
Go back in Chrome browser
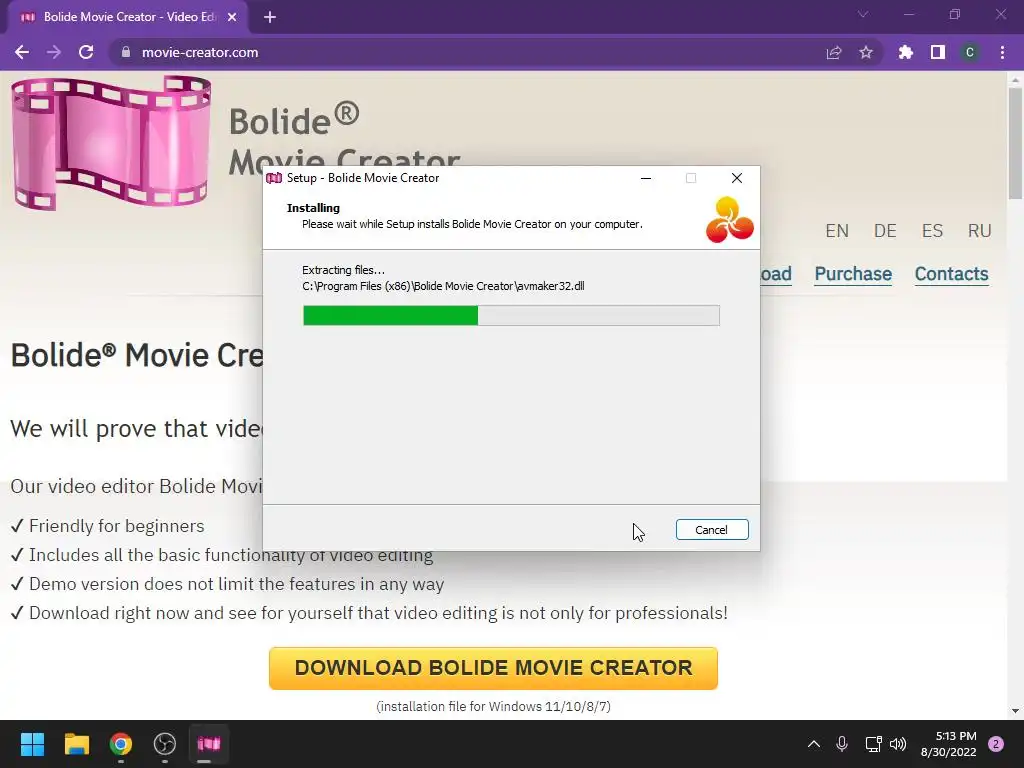coord(22,52)
